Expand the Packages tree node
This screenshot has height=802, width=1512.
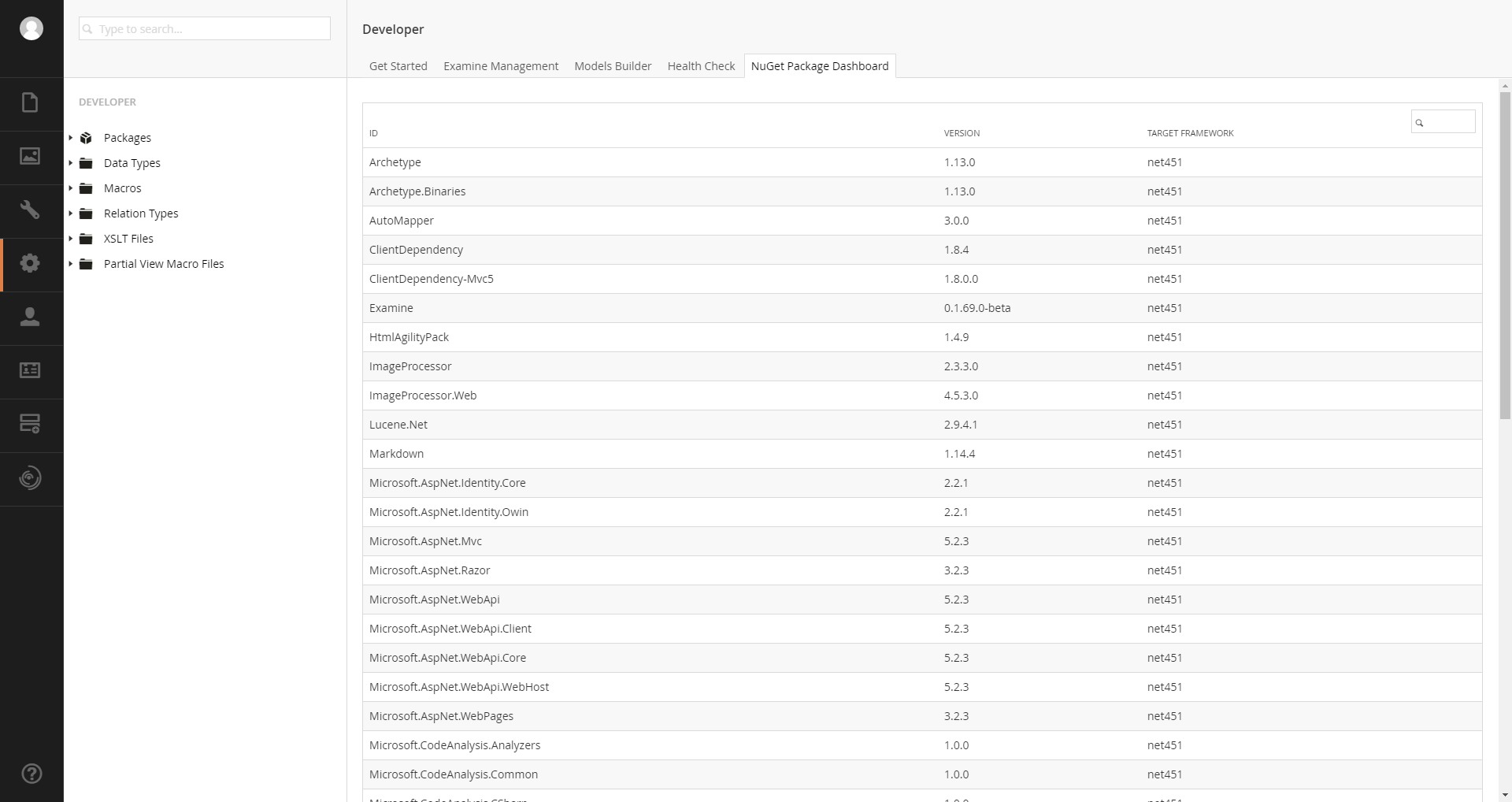click(x=70, y=138)
